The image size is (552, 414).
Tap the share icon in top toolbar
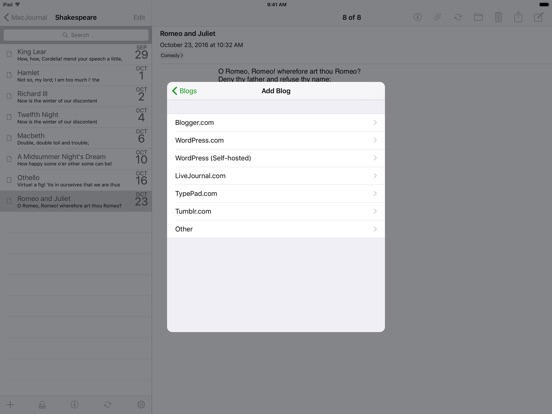pos(518,17)
